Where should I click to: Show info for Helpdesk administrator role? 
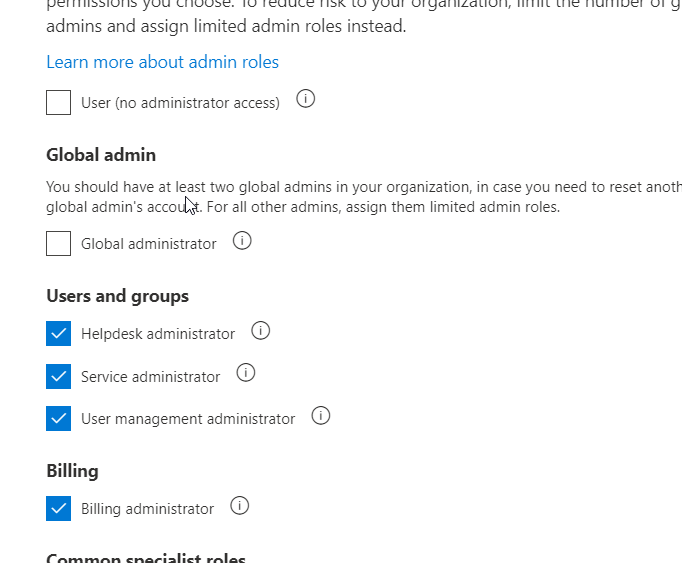coord(261,330)
